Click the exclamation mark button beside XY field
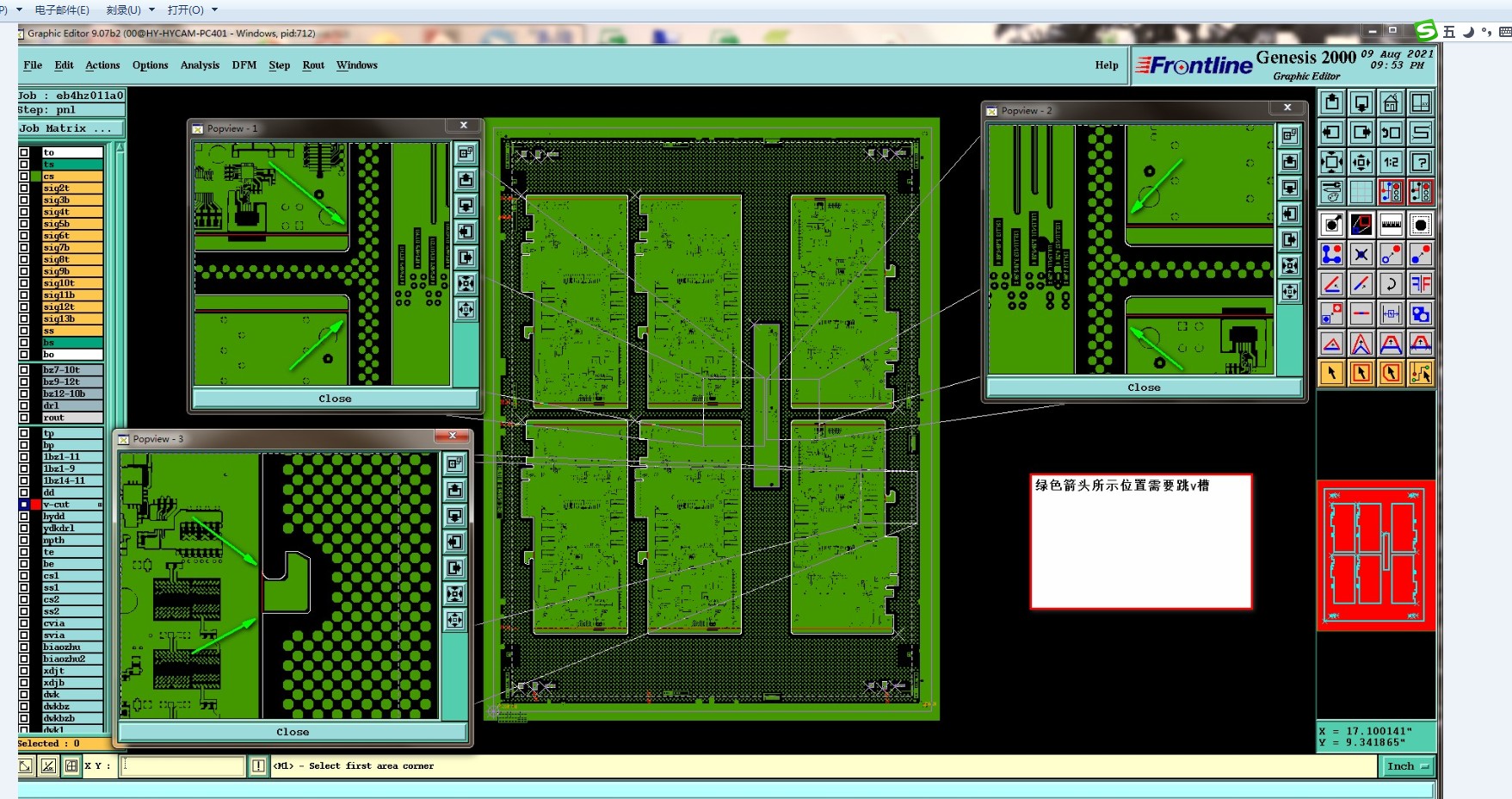 coord(258,765)
